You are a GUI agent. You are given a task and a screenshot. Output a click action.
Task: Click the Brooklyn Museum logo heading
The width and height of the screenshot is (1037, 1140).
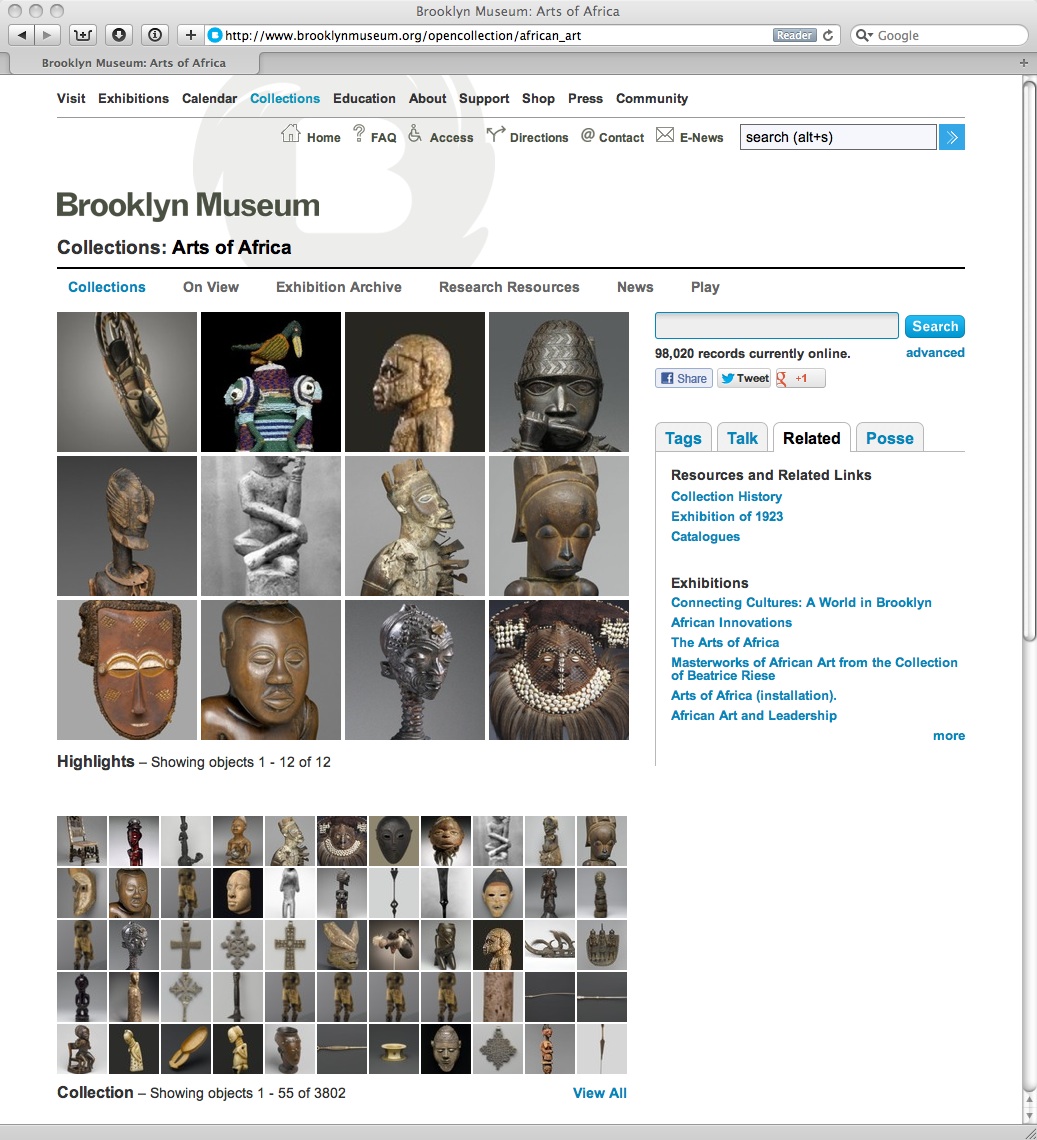[x=188, y=205]
